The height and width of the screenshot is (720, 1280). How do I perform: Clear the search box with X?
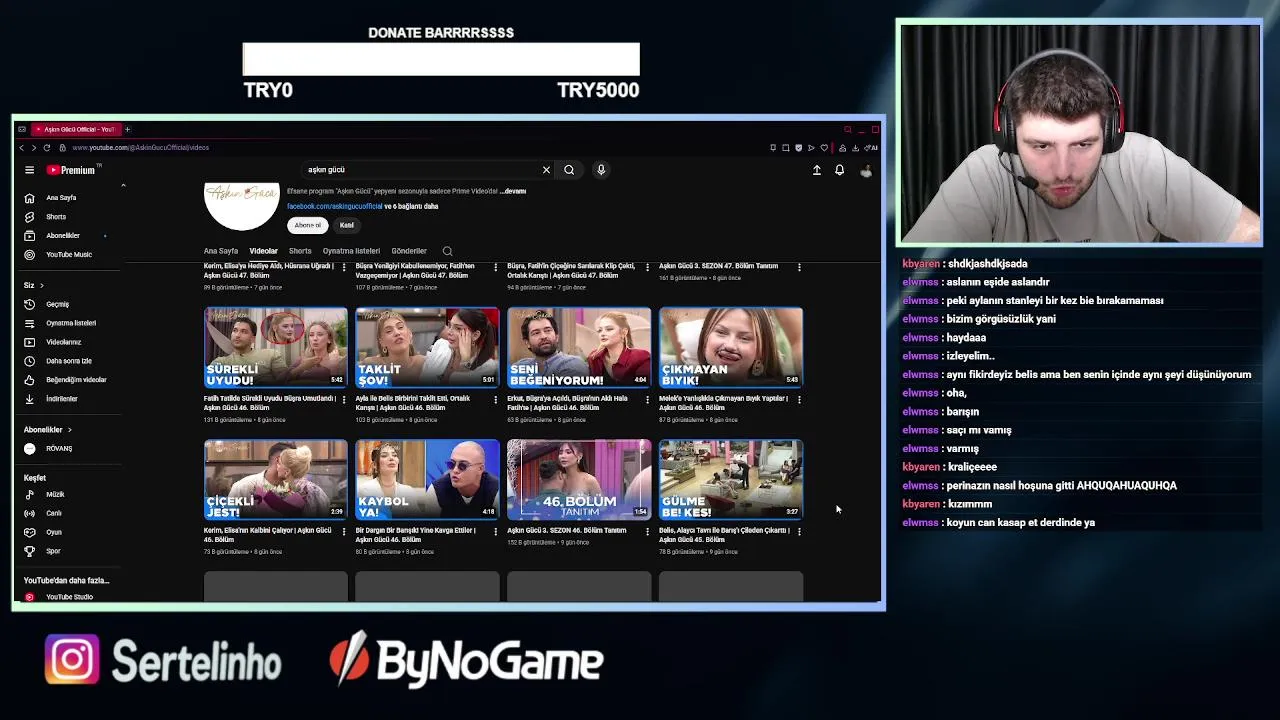tap(546, 170)
